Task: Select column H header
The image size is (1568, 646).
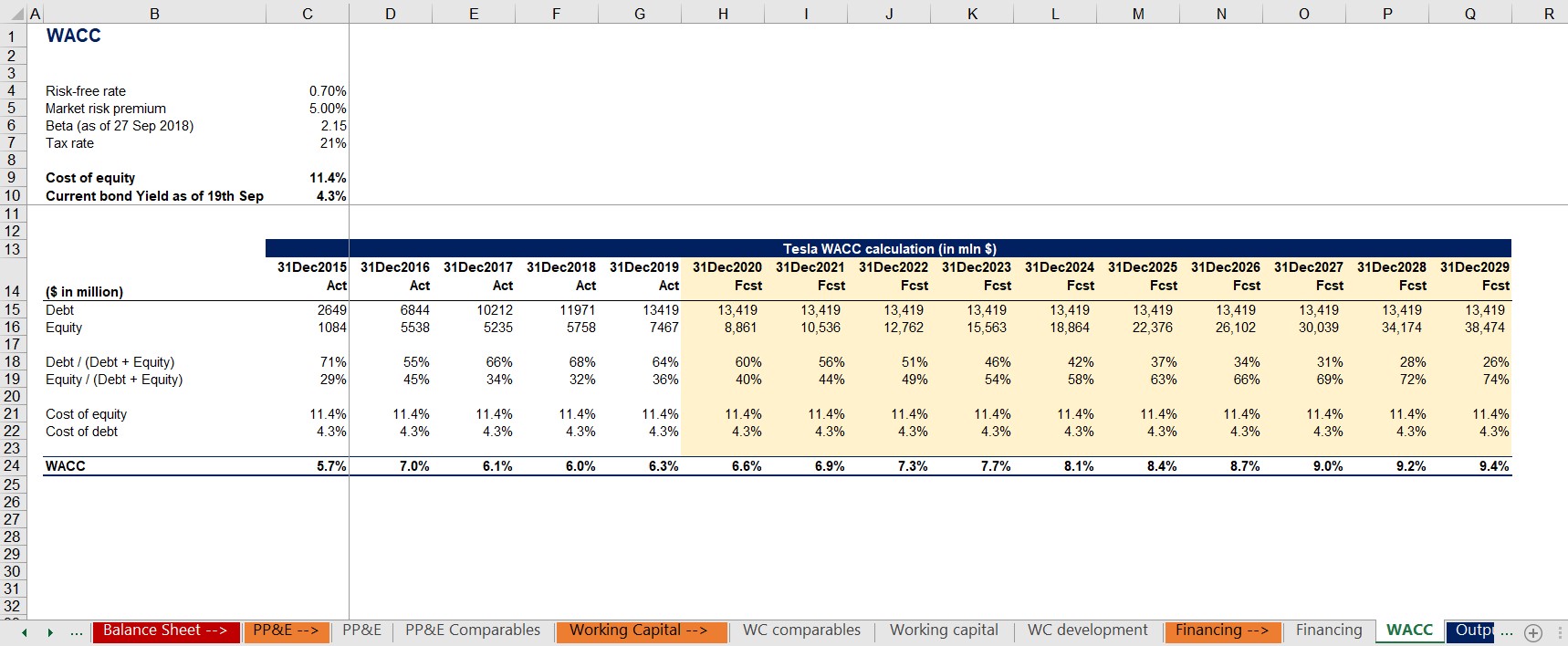Action: [x=723, y=14]
